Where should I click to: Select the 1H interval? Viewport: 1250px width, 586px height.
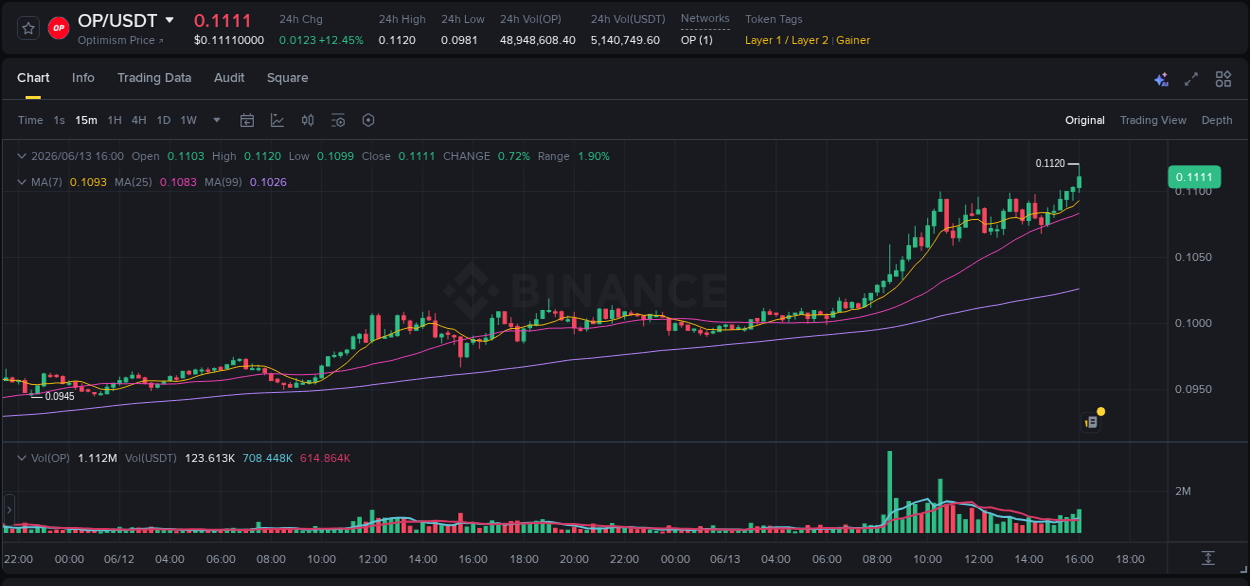tap(114, 120)
